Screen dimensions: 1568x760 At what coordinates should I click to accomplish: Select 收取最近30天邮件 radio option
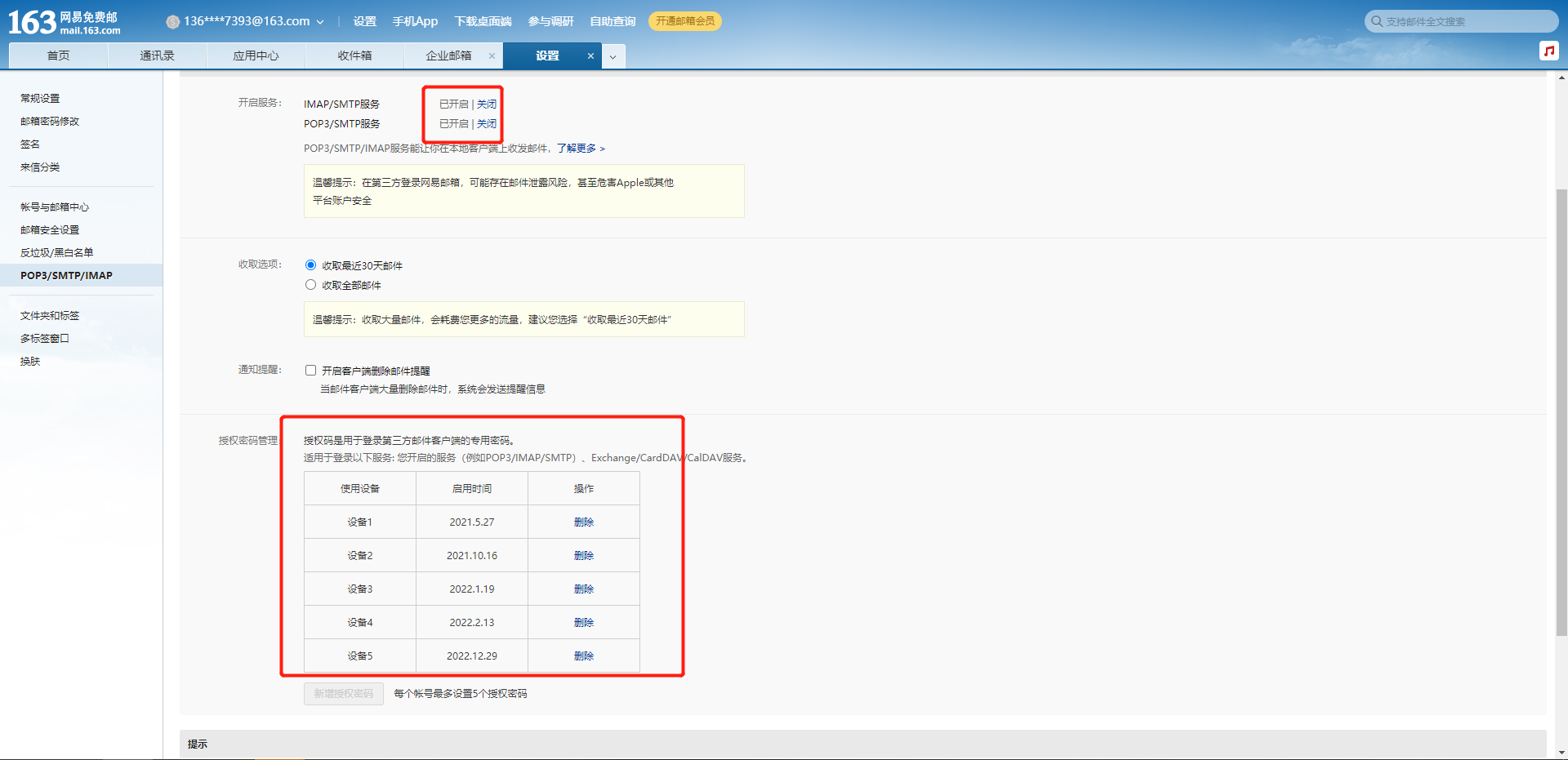(310, 265)
